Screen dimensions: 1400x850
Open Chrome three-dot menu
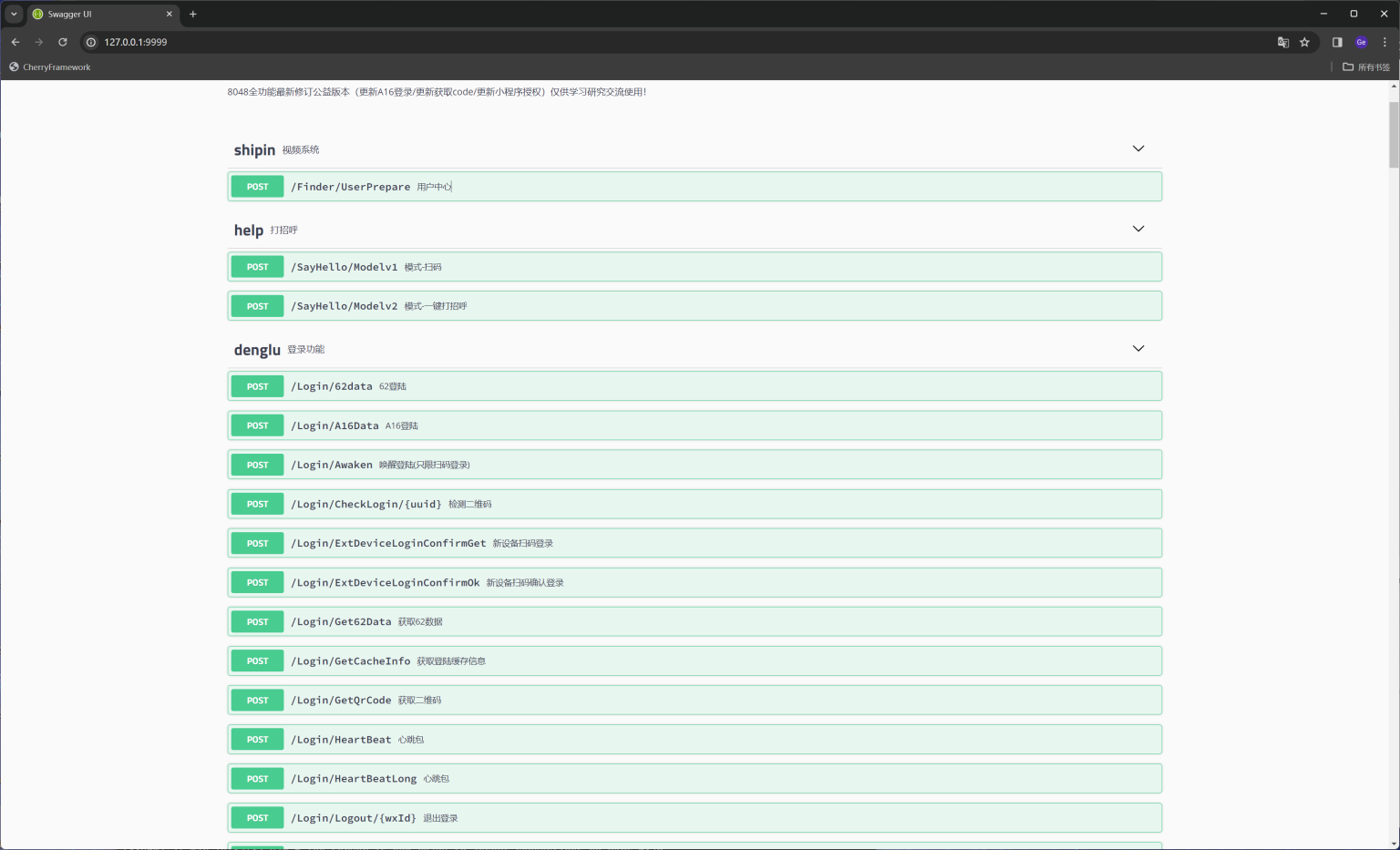click(x=1385, y=42)
